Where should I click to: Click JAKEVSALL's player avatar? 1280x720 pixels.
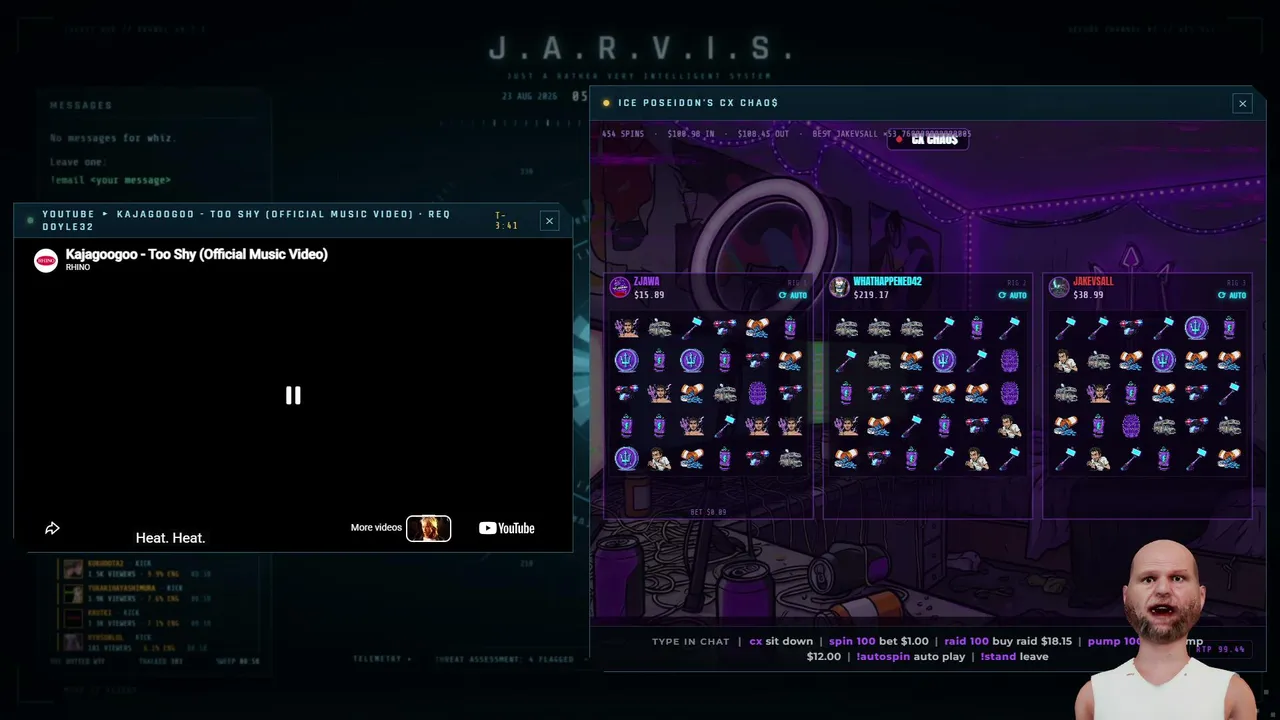[x=1058, y=287]
